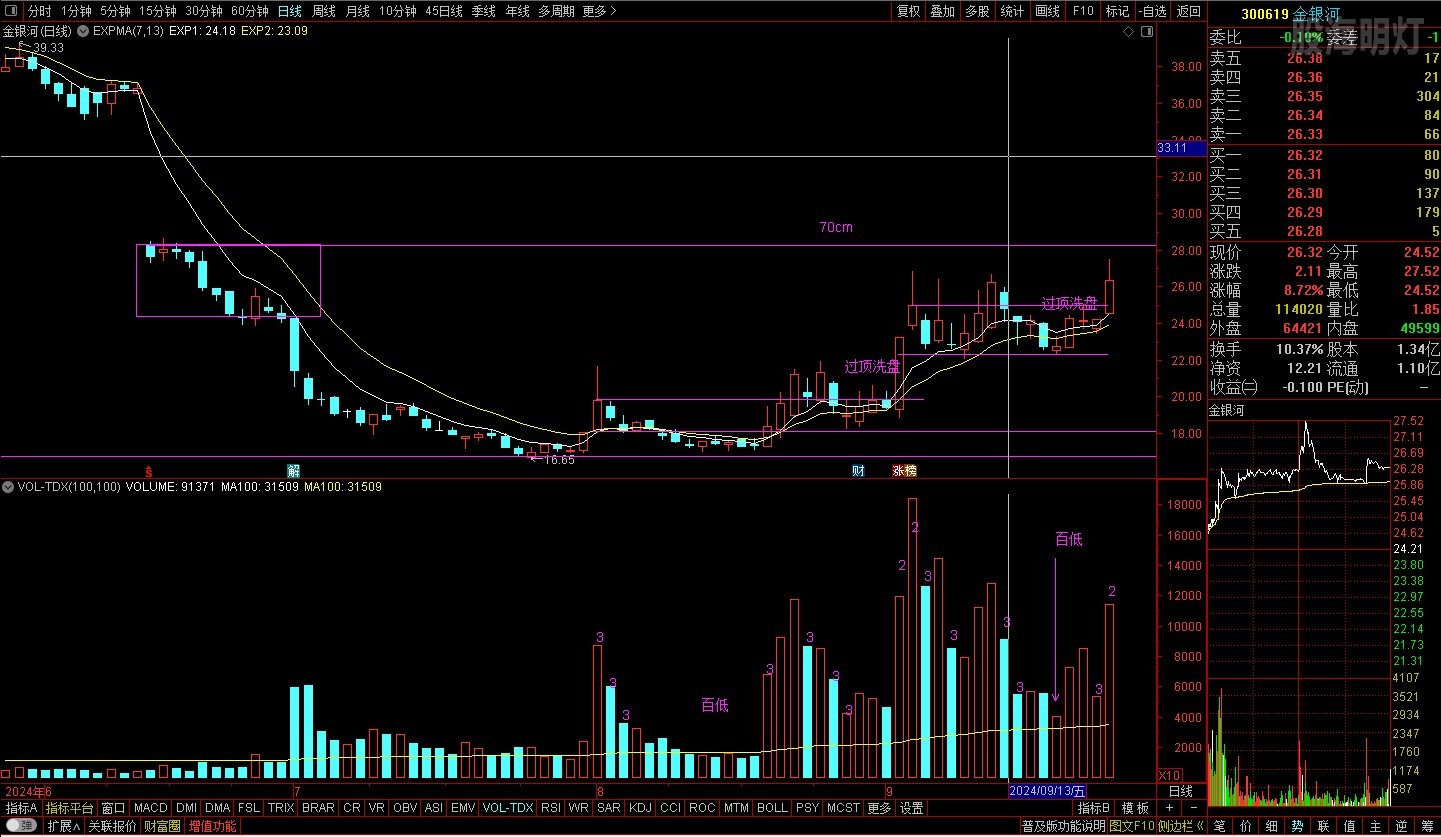Click the minus icon beside 日线
Viewport: 1441px width, 837px height.
coord(1192,808)
